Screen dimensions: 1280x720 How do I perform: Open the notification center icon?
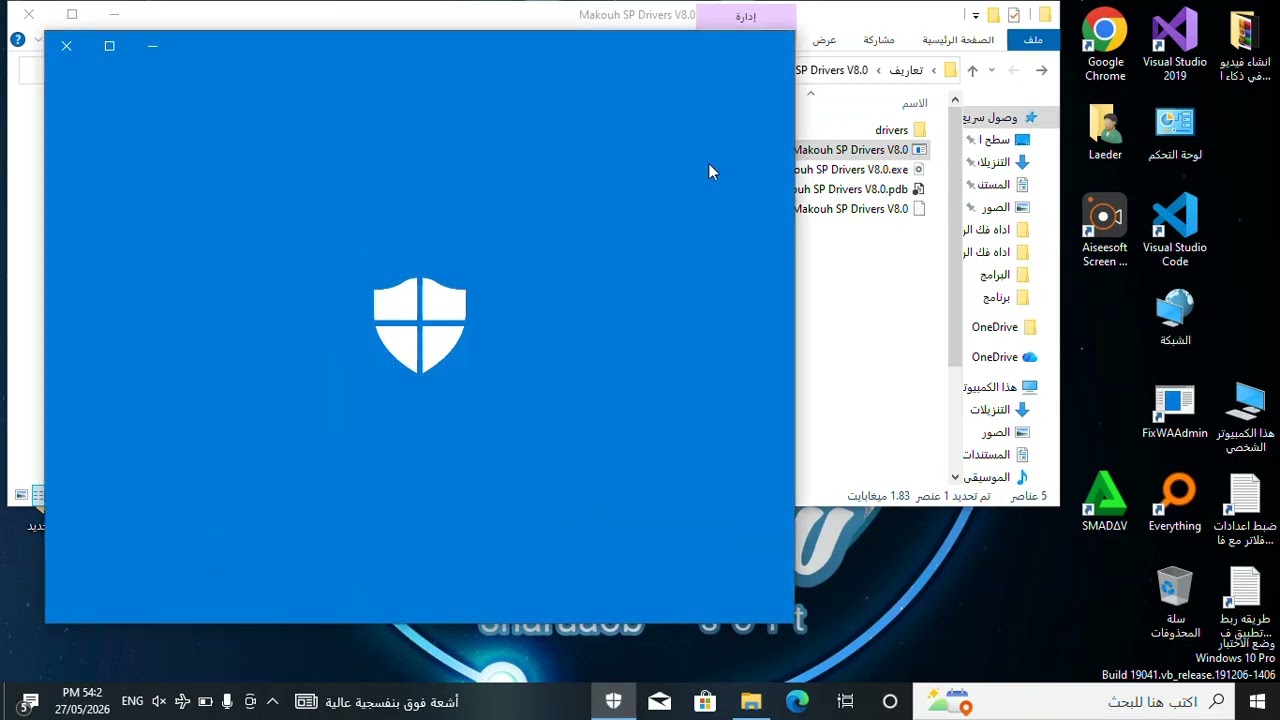click(x=28, y=702)
